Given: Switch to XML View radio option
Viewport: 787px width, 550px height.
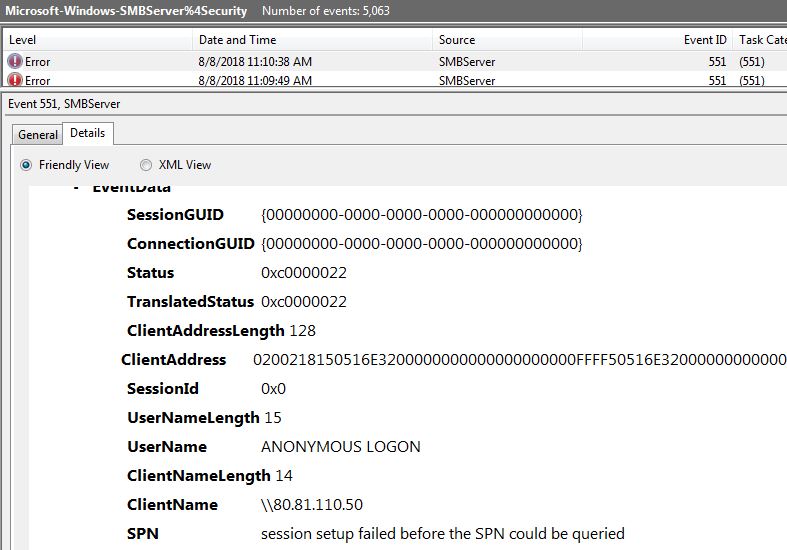Looking at the screenshot, I should point(146,165).
